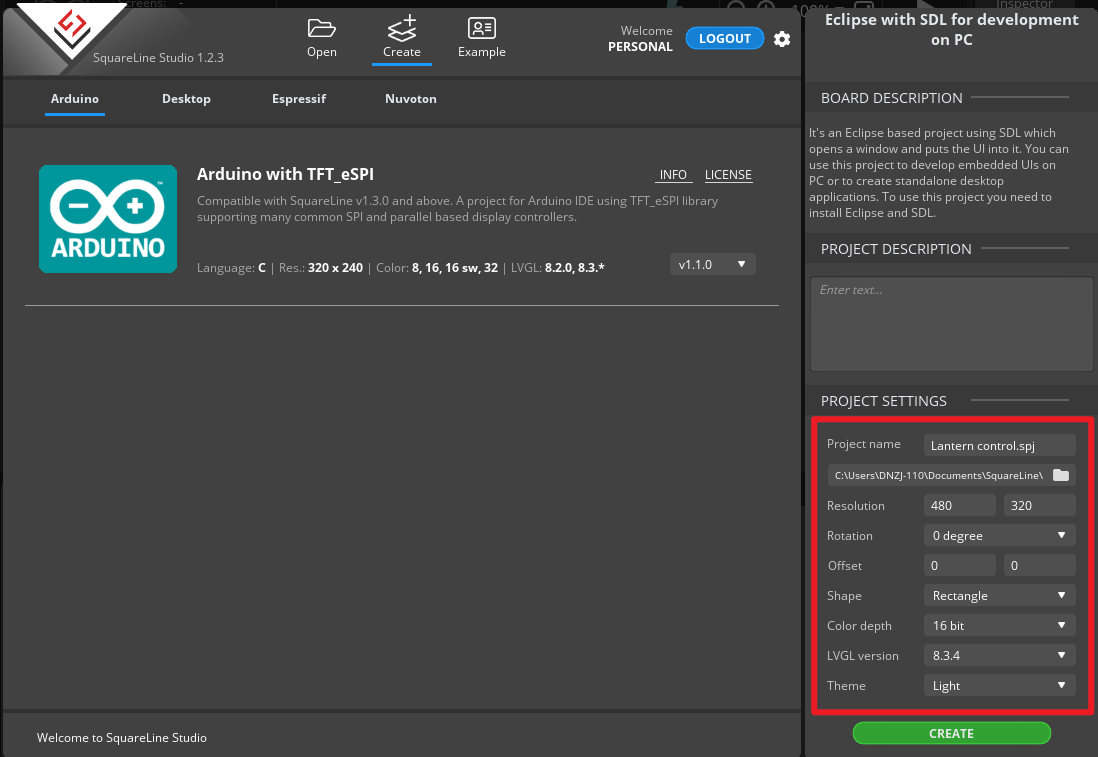The image size is (1098, 757).
Task: Click the Create project icon
Action: [402, 29]
